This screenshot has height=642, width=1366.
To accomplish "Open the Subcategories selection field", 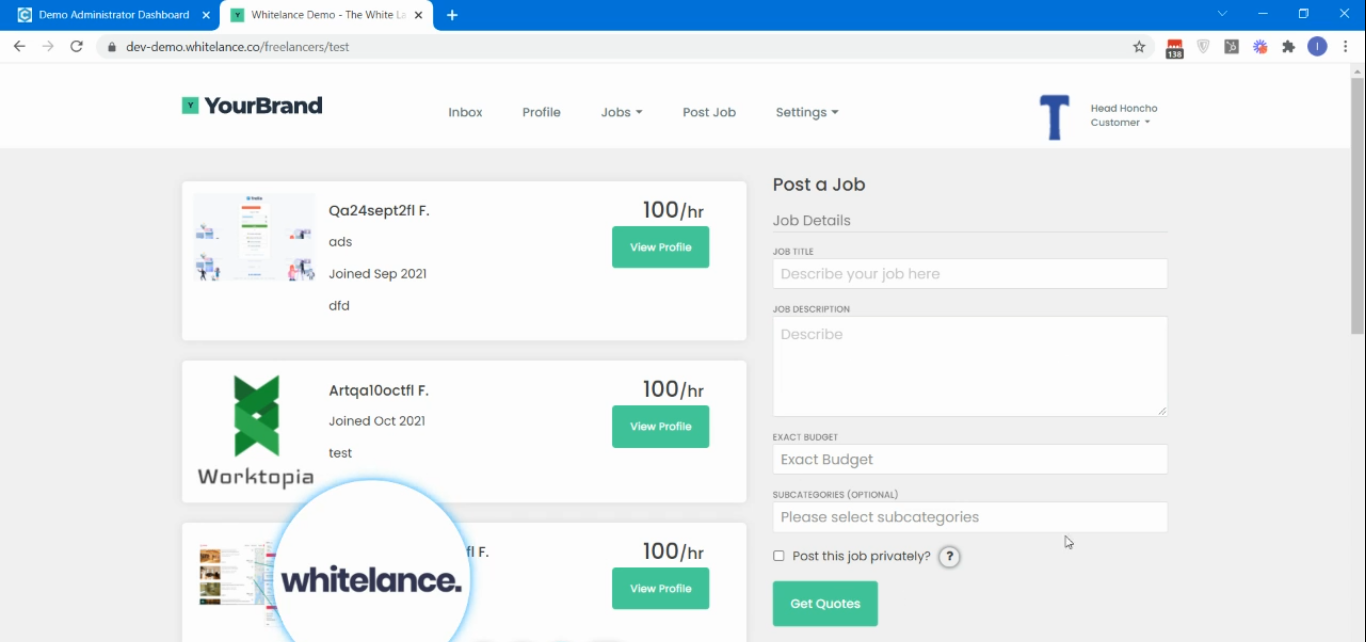I will (x=970, y=517).
